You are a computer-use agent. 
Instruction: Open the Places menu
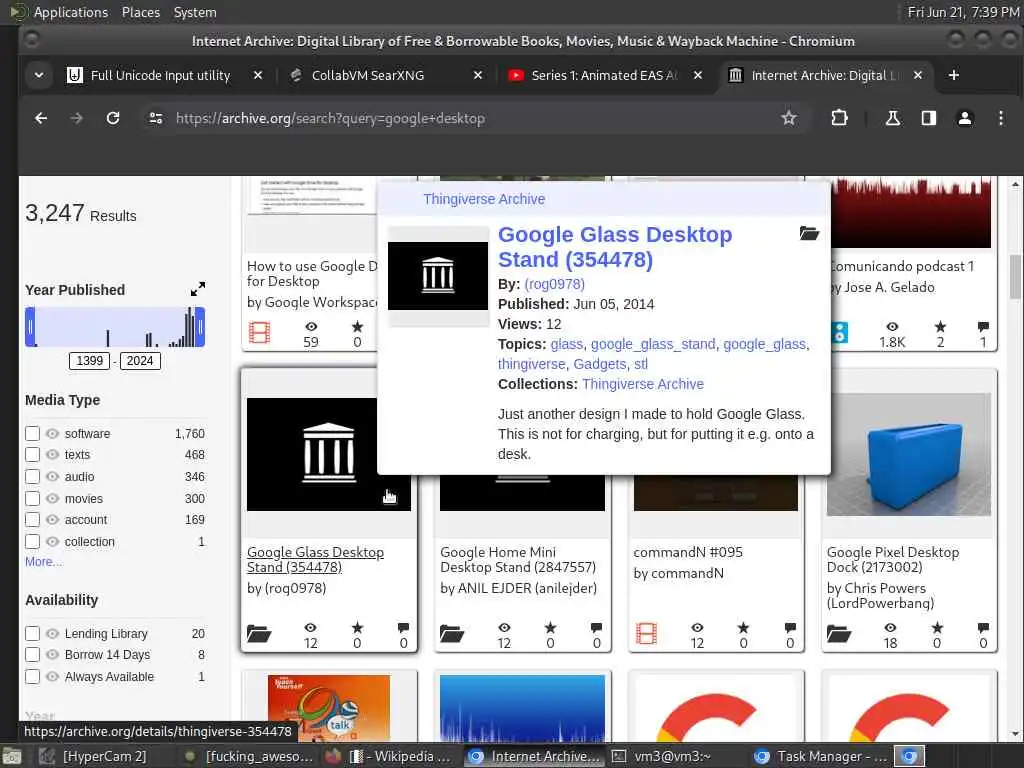141,12
